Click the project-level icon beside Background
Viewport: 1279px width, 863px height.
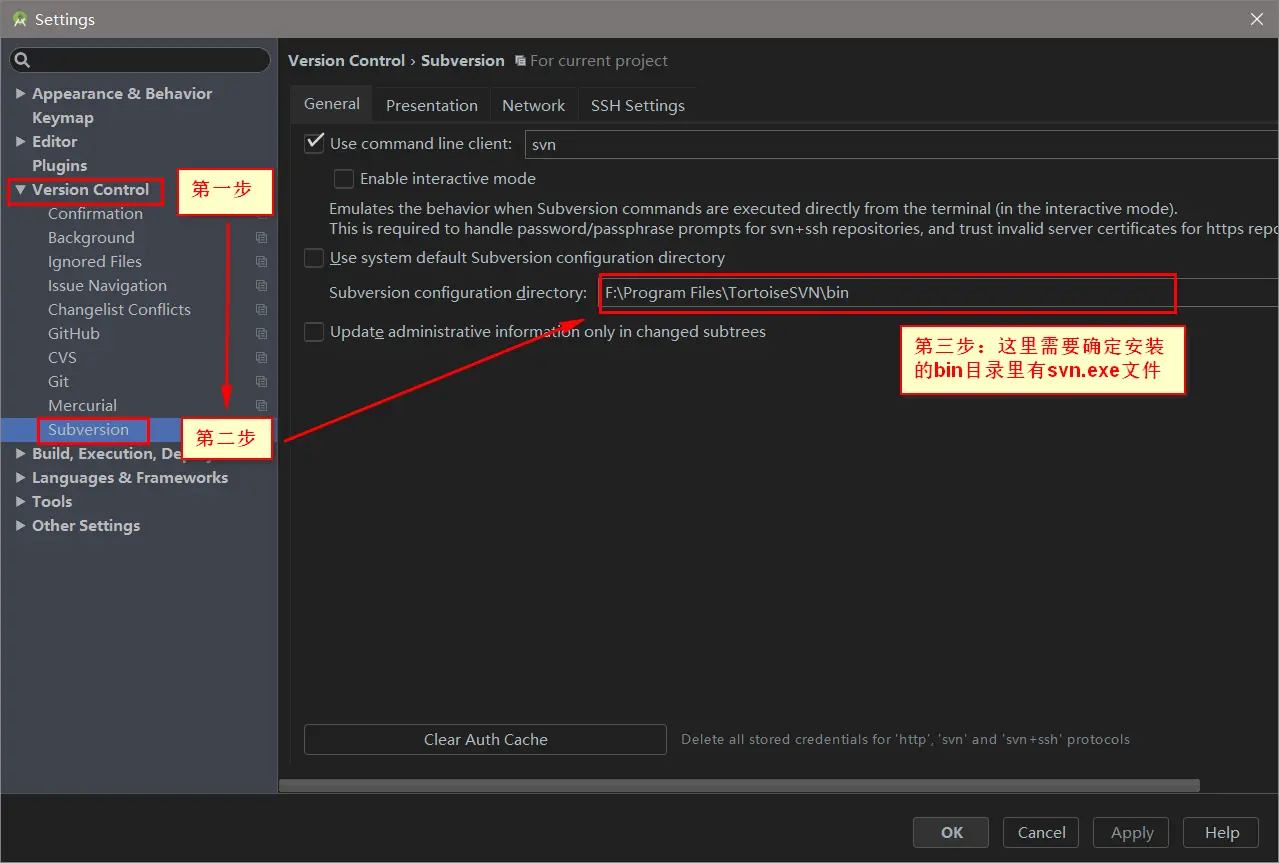tap(261, 238)
